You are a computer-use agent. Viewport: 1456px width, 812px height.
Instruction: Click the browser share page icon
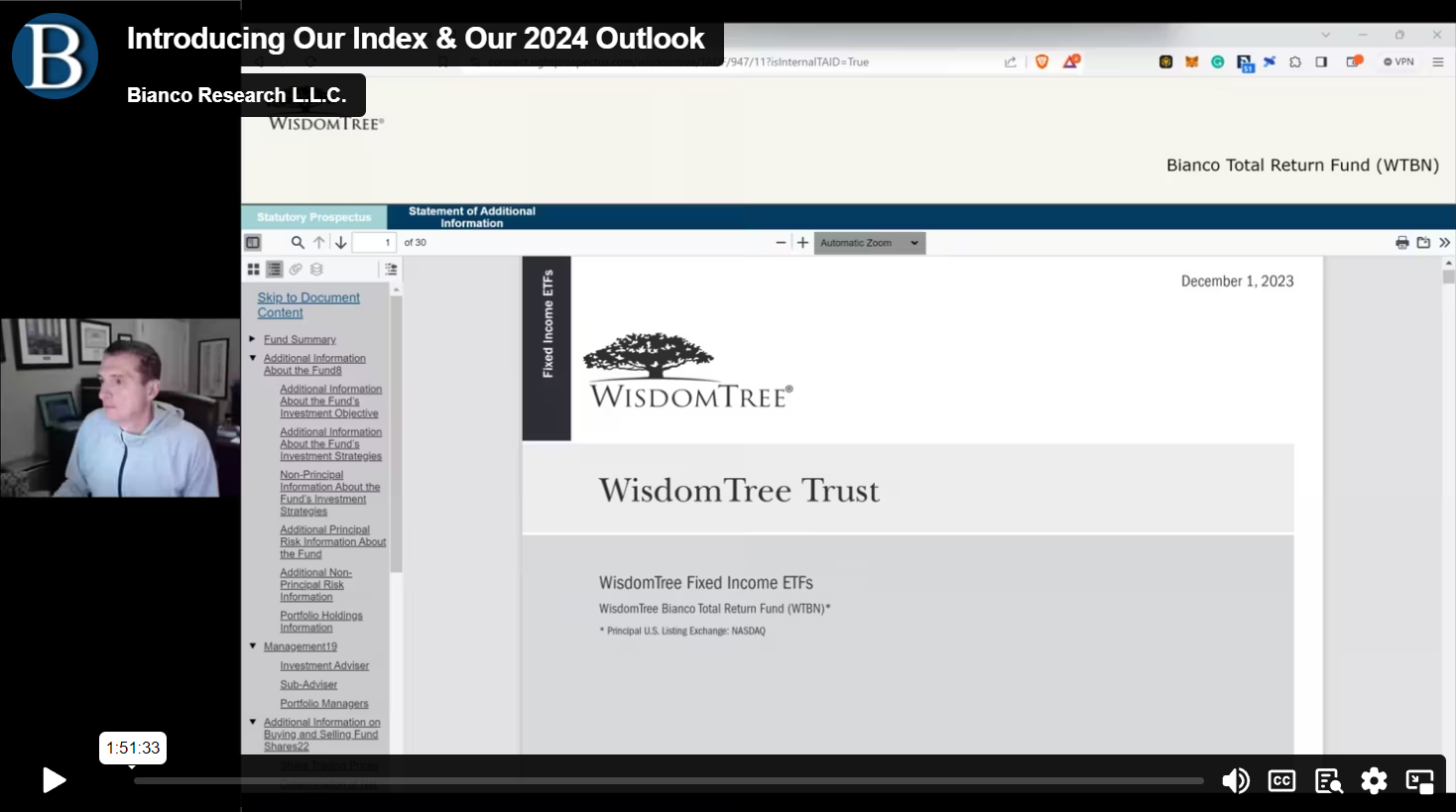(x=1011, y=61)
